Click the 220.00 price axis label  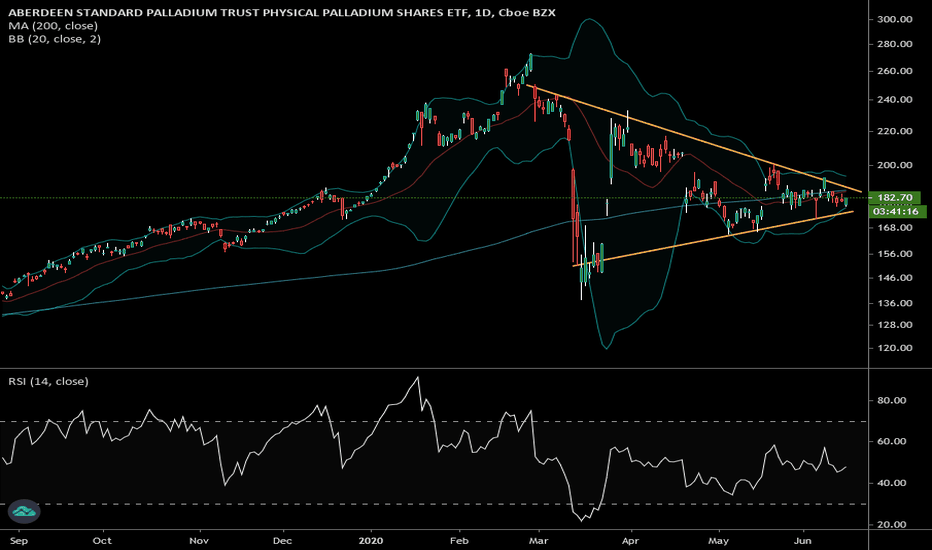point(895,131)
